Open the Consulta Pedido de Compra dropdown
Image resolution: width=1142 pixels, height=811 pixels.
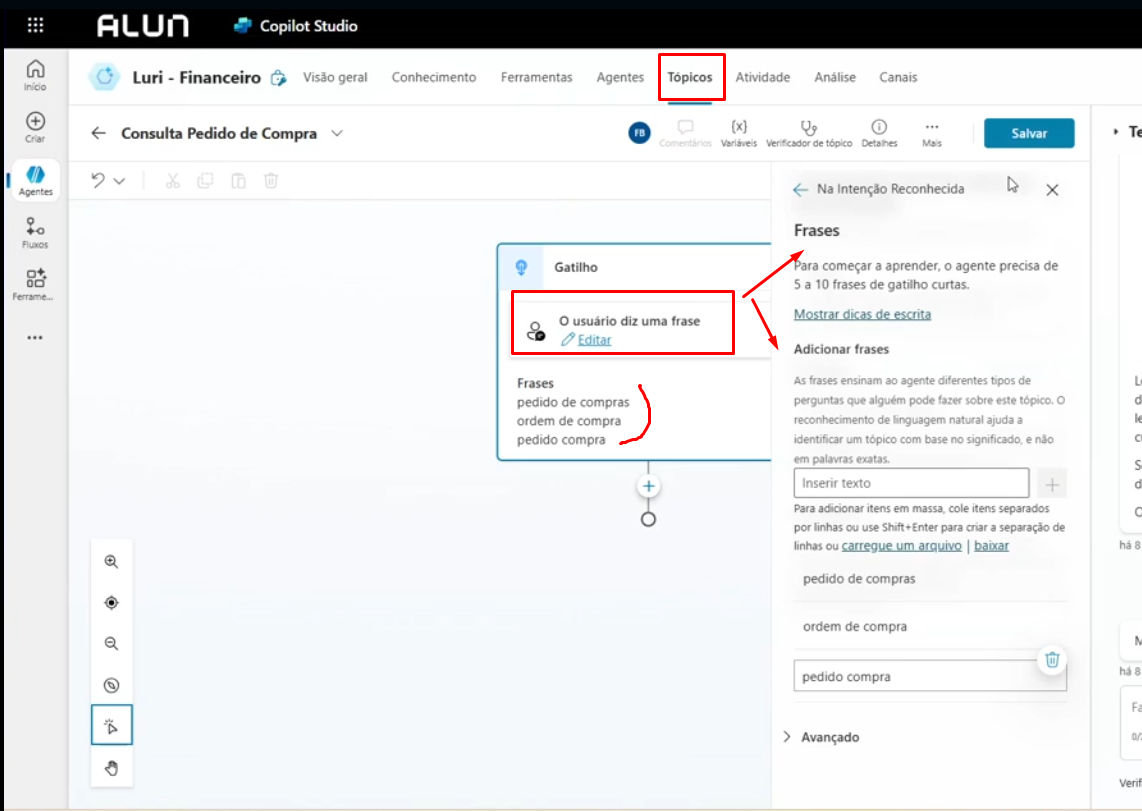(337, 131)
